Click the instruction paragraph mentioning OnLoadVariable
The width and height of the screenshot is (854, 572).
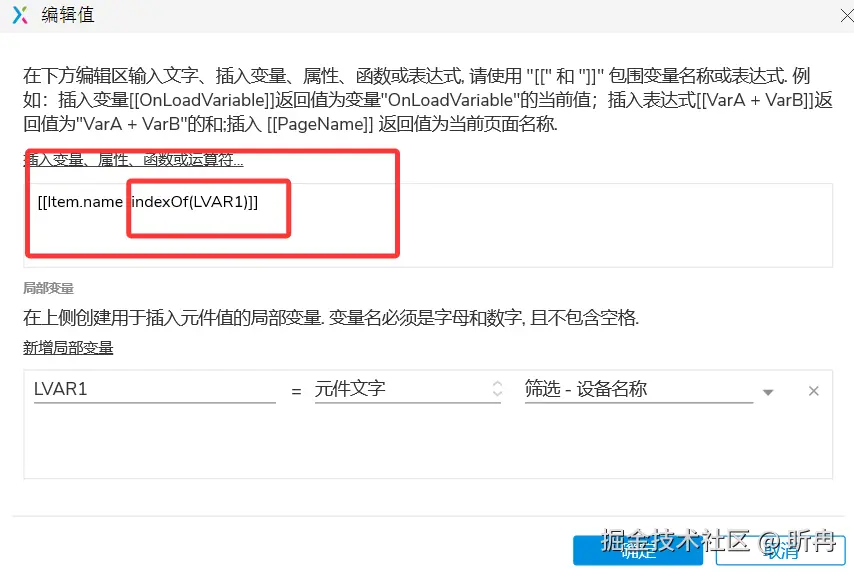(x=428, y=100)
